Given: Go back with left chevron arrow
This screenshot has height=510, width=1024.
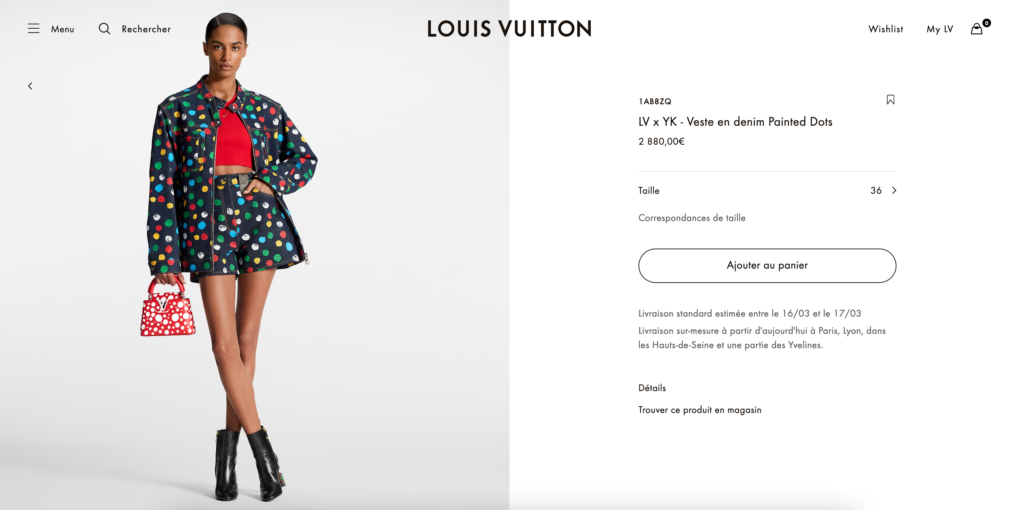Looking at the screenshot, I should [30, 86].
